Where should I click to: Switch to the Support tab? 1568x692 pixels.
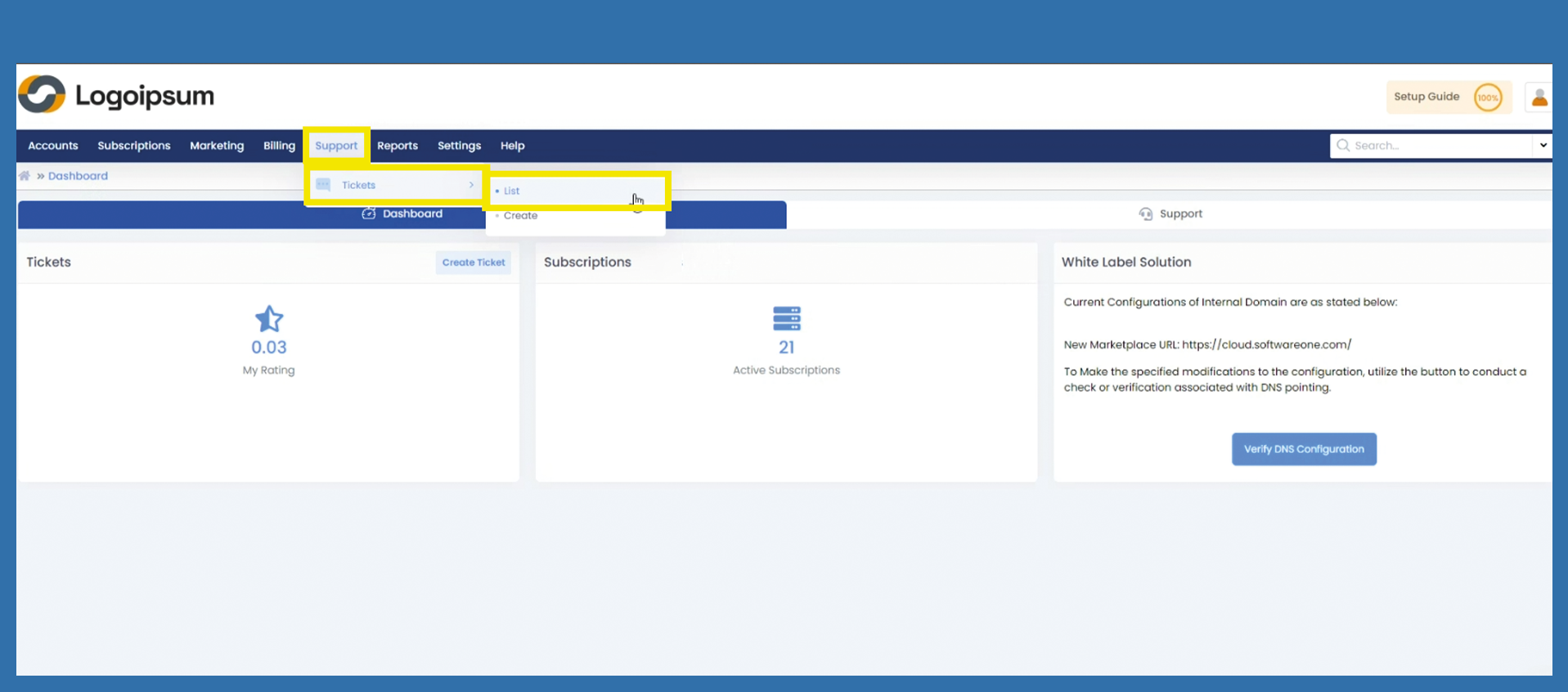click(1170, 213)
